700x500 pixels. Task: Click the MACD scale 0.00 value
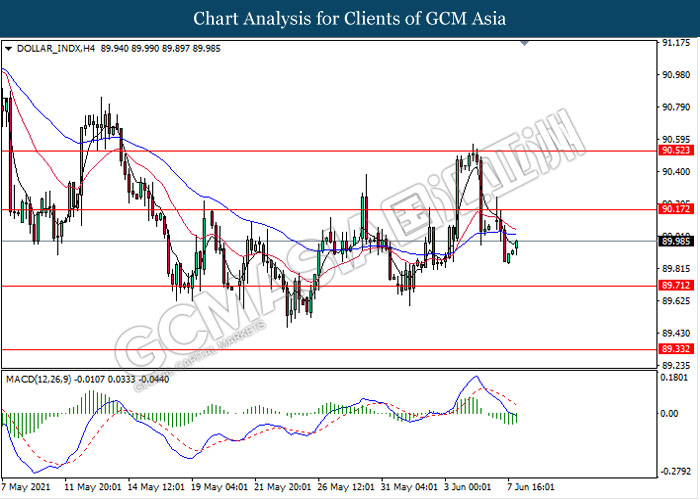coord(669,414)
